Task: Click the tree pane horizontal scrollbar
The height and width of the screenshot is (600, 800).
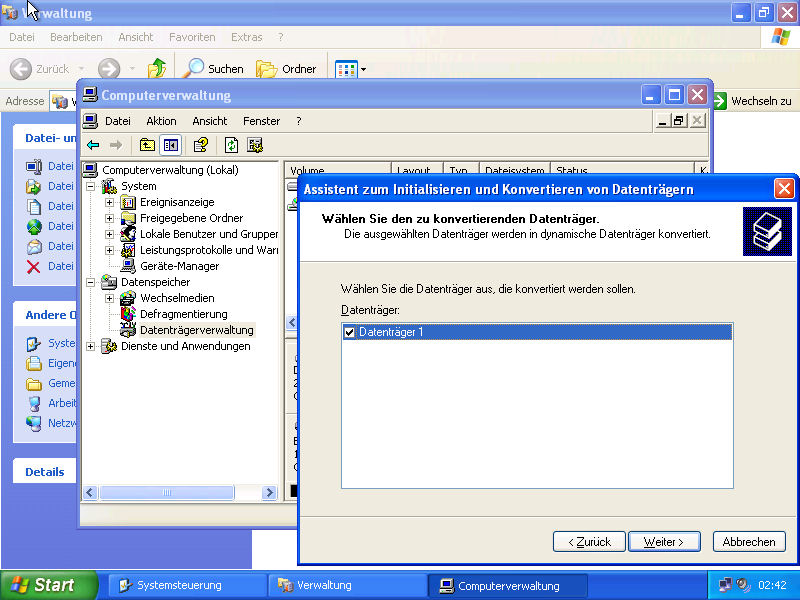Action: [180, 492]
